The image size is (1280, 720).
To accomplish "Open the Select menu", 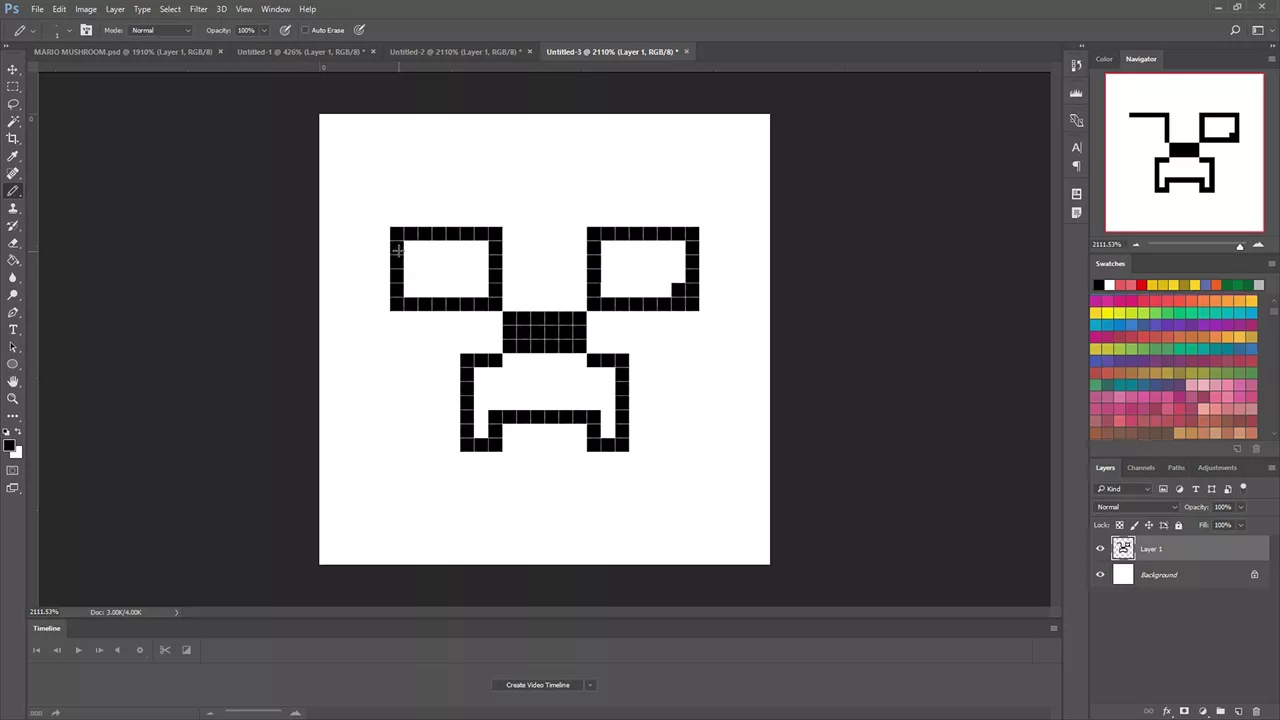I will point(170,9).
